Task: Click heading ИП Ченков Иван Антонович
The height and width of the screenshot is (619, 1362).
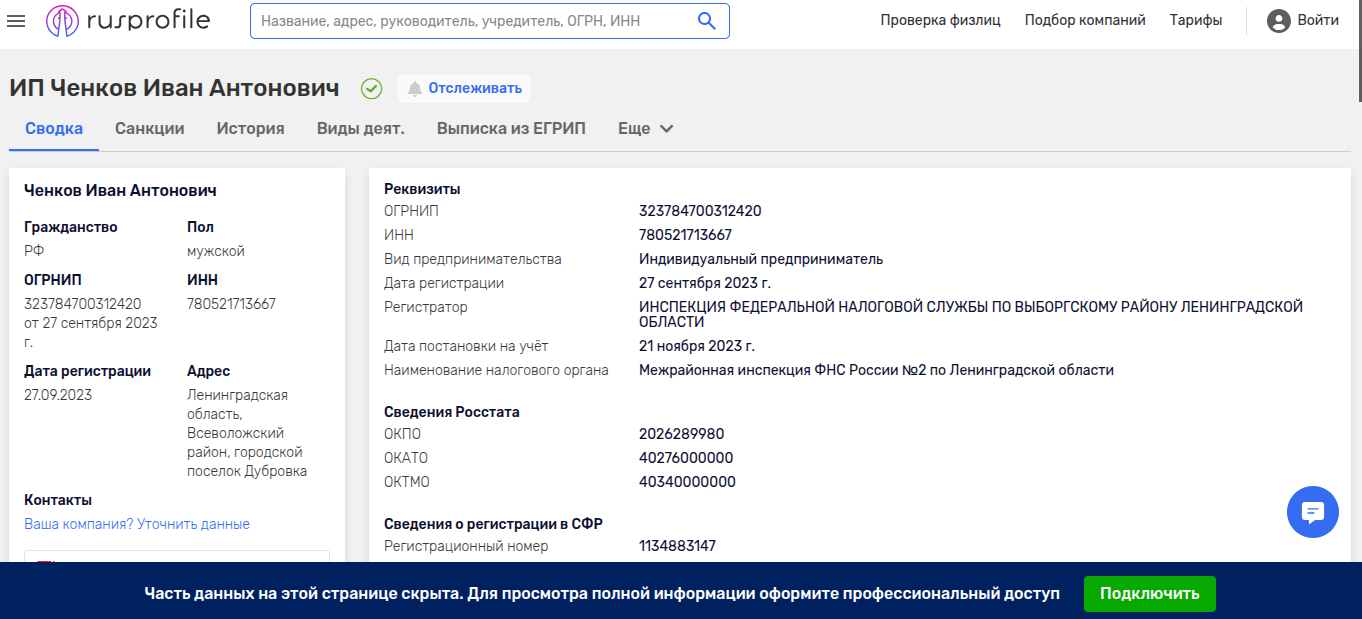Action: (x=175, y=88)
